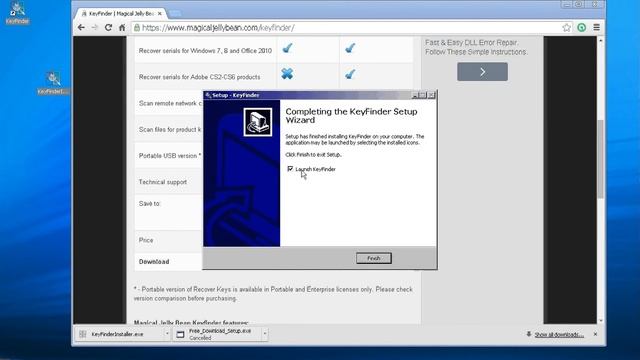Open the browser home icon

[x=122, y=27]
